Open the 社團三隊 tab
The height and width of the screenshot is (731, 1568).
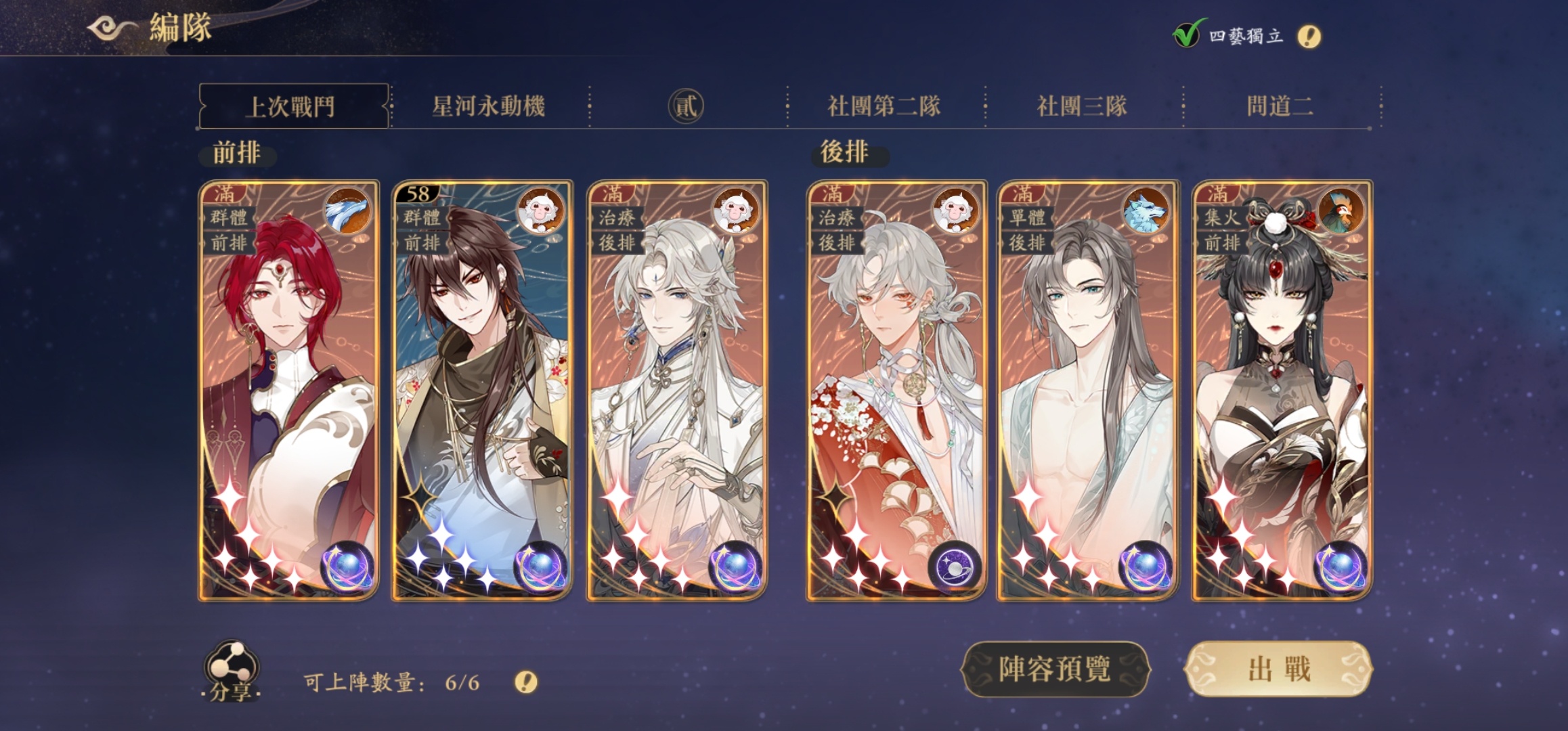pos(1082,106)
